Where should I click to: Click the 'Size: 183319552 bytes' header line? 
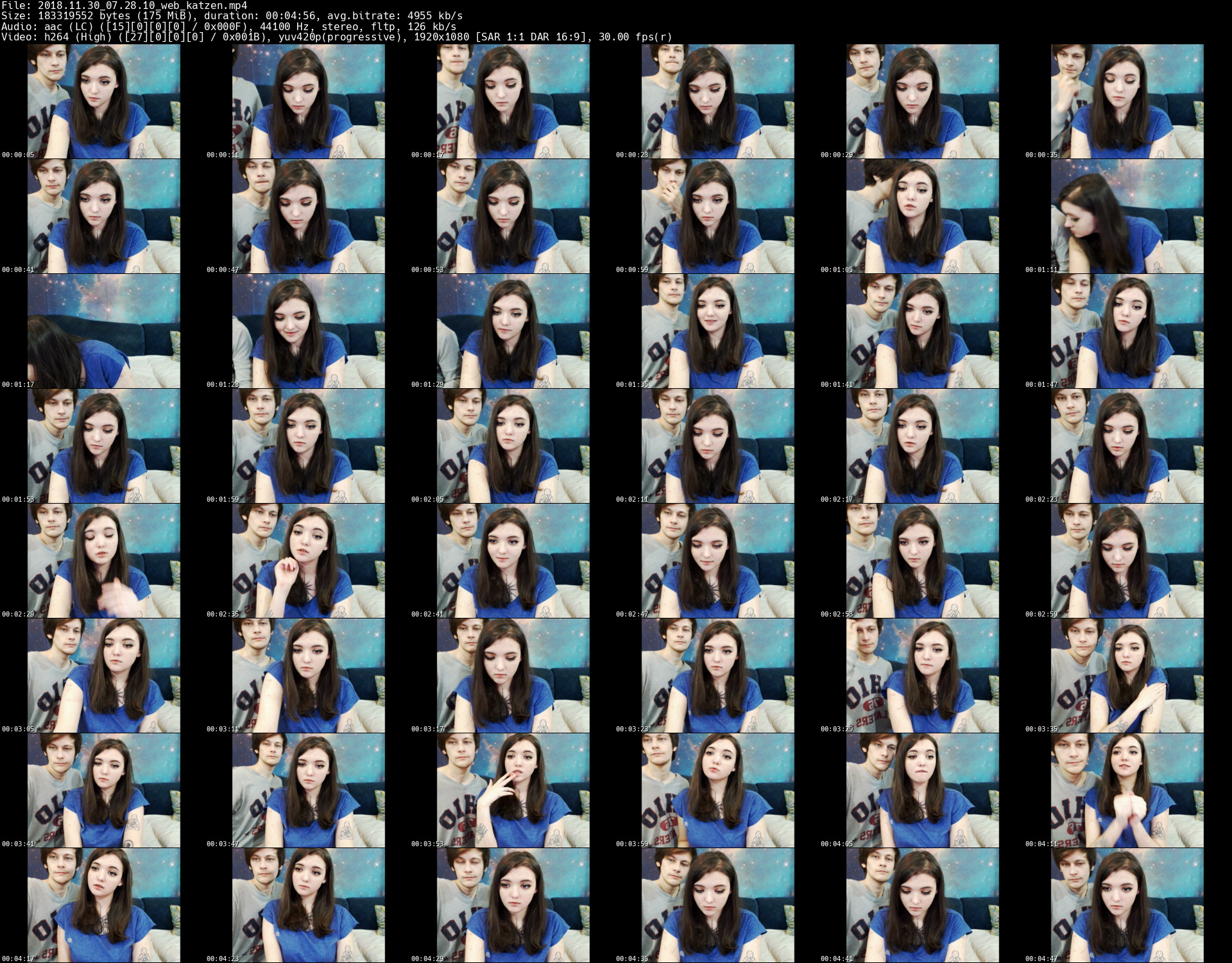(232, 16)
